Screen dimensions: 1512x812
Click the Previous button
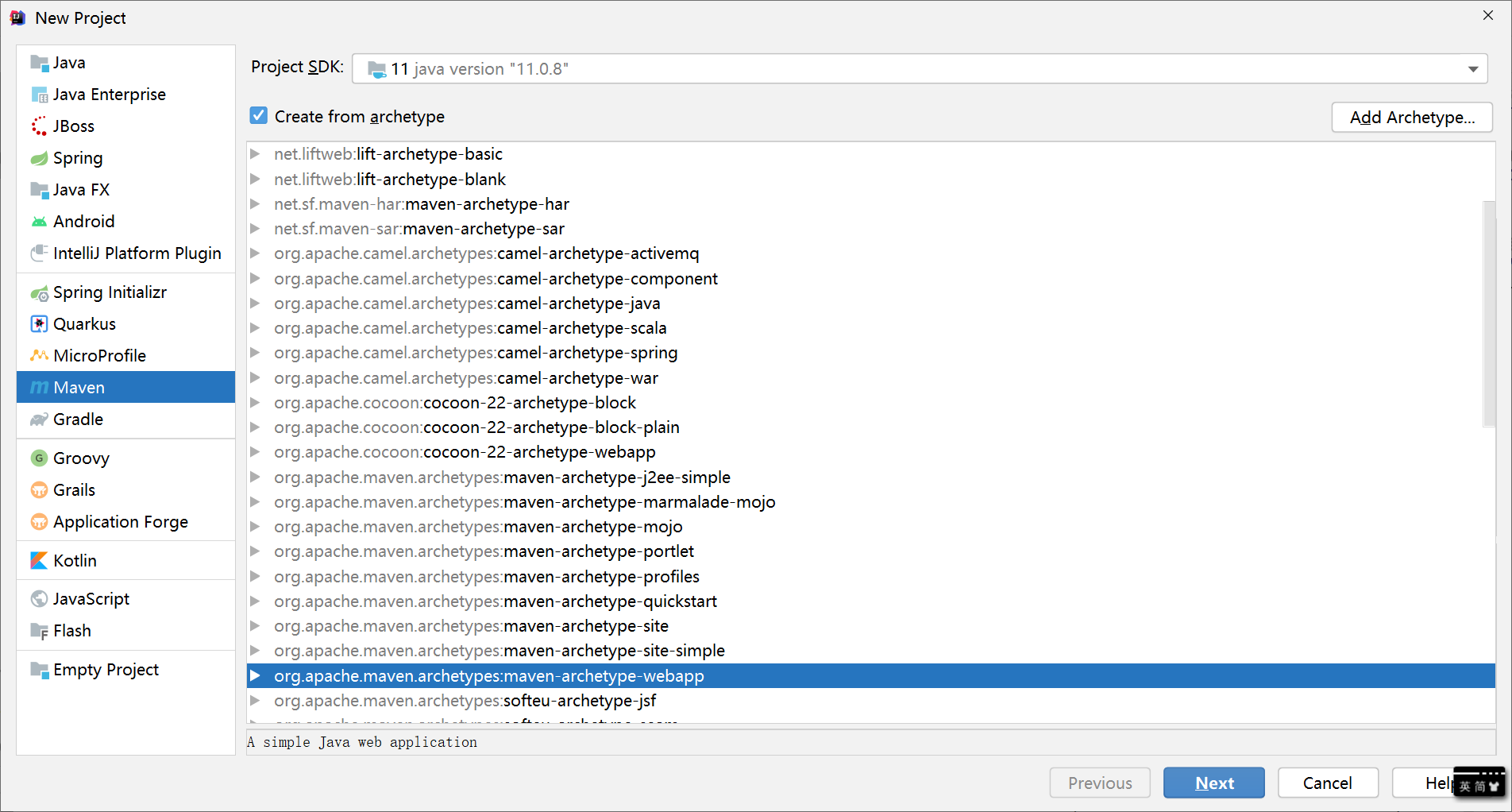[x=1100, y=783]
